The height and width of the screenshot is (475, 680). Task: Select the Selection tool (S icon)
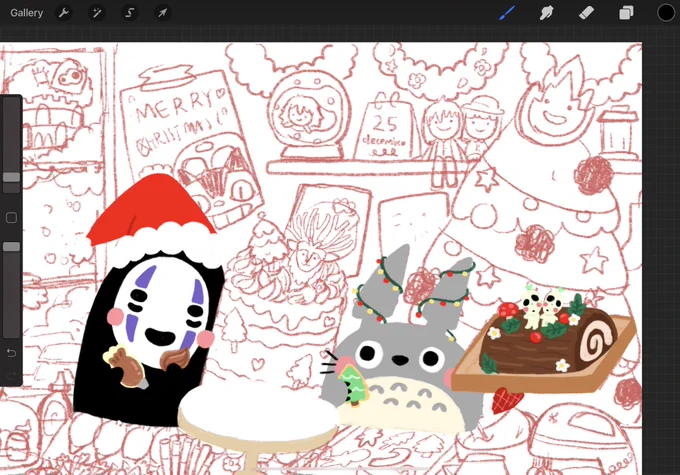(130, 13)
